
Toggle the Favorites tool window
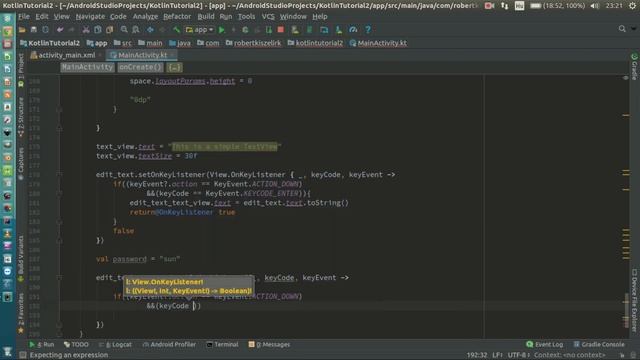pyautogui.click(x=21, y=313)
